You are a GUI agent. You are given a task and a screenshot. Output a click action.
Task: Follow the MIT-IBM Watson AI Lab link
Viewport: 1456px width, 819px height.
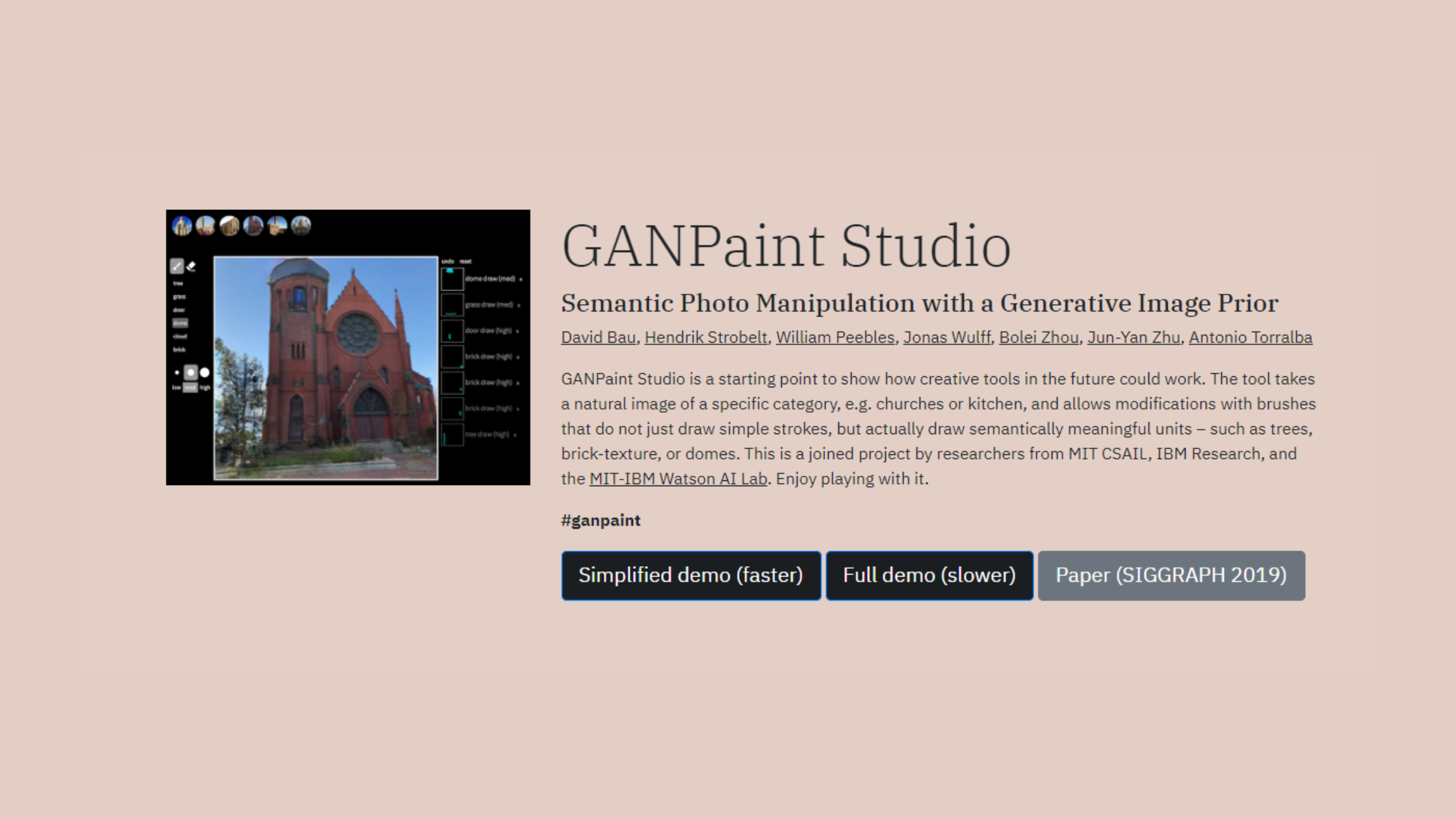pyautogui.click(x=678, y=479)
